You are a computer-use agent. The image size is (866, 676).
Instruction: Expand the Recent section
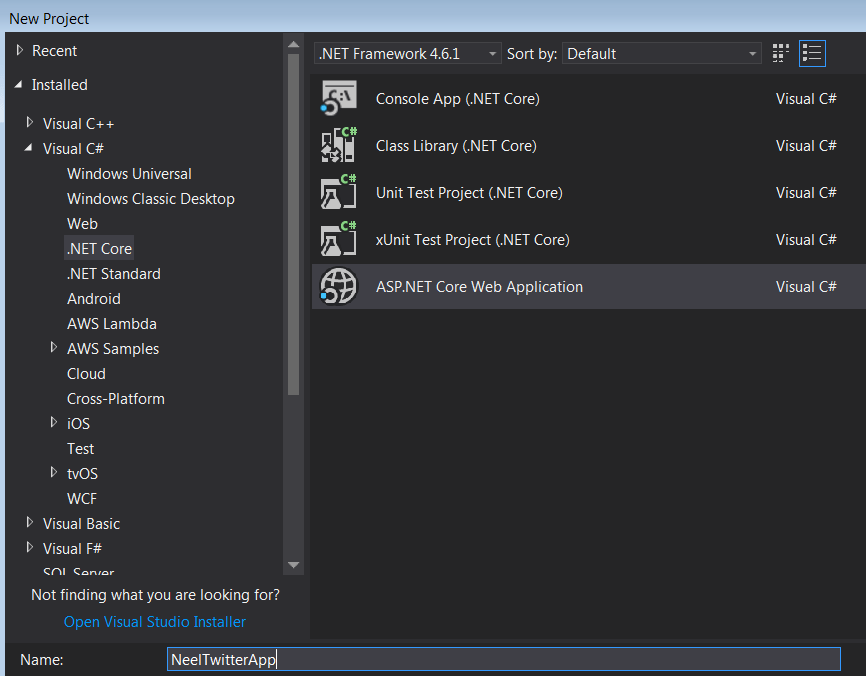click(19, 51)
